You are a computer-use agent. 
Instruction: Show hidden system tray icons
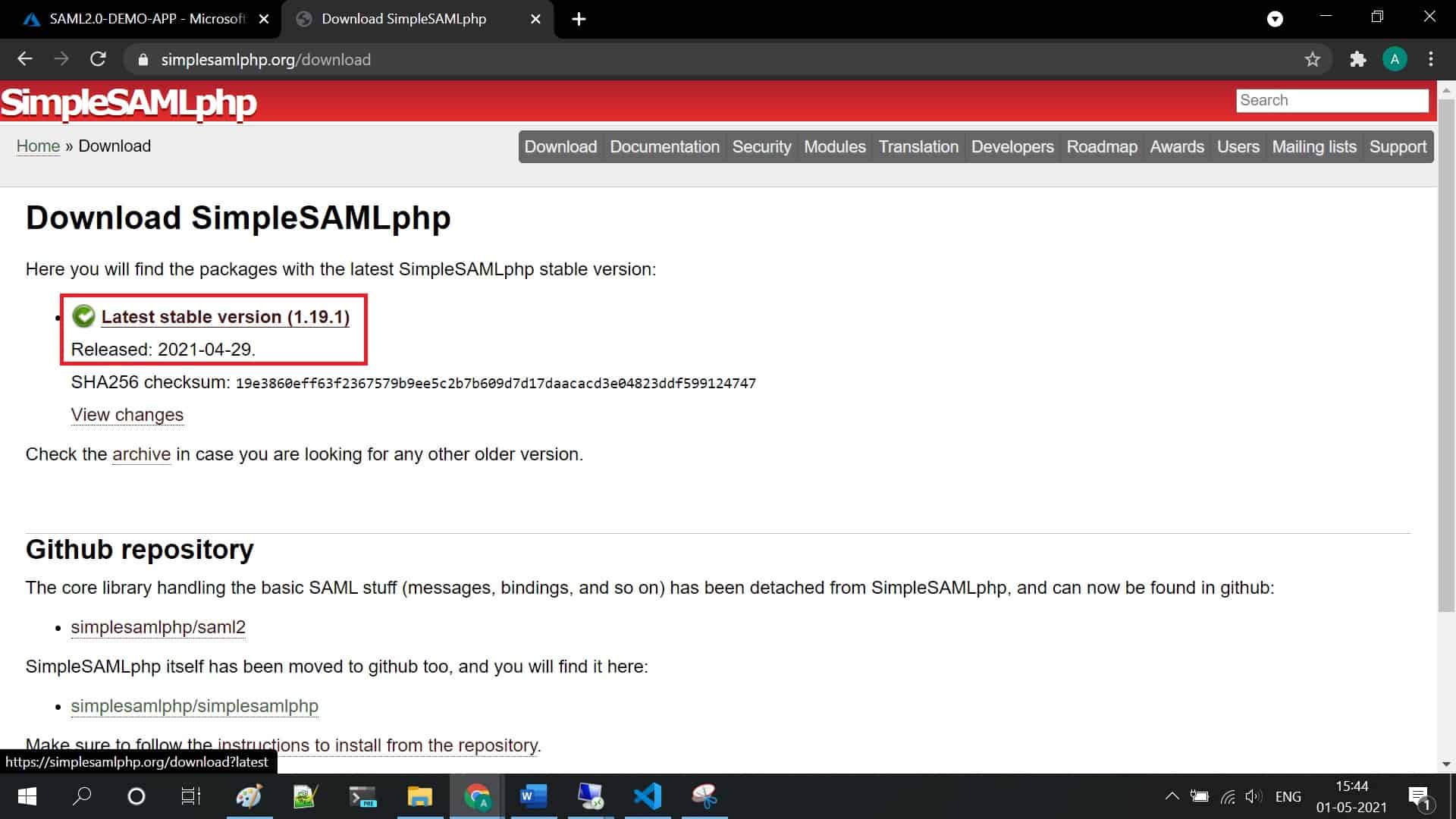point(1172,796)
